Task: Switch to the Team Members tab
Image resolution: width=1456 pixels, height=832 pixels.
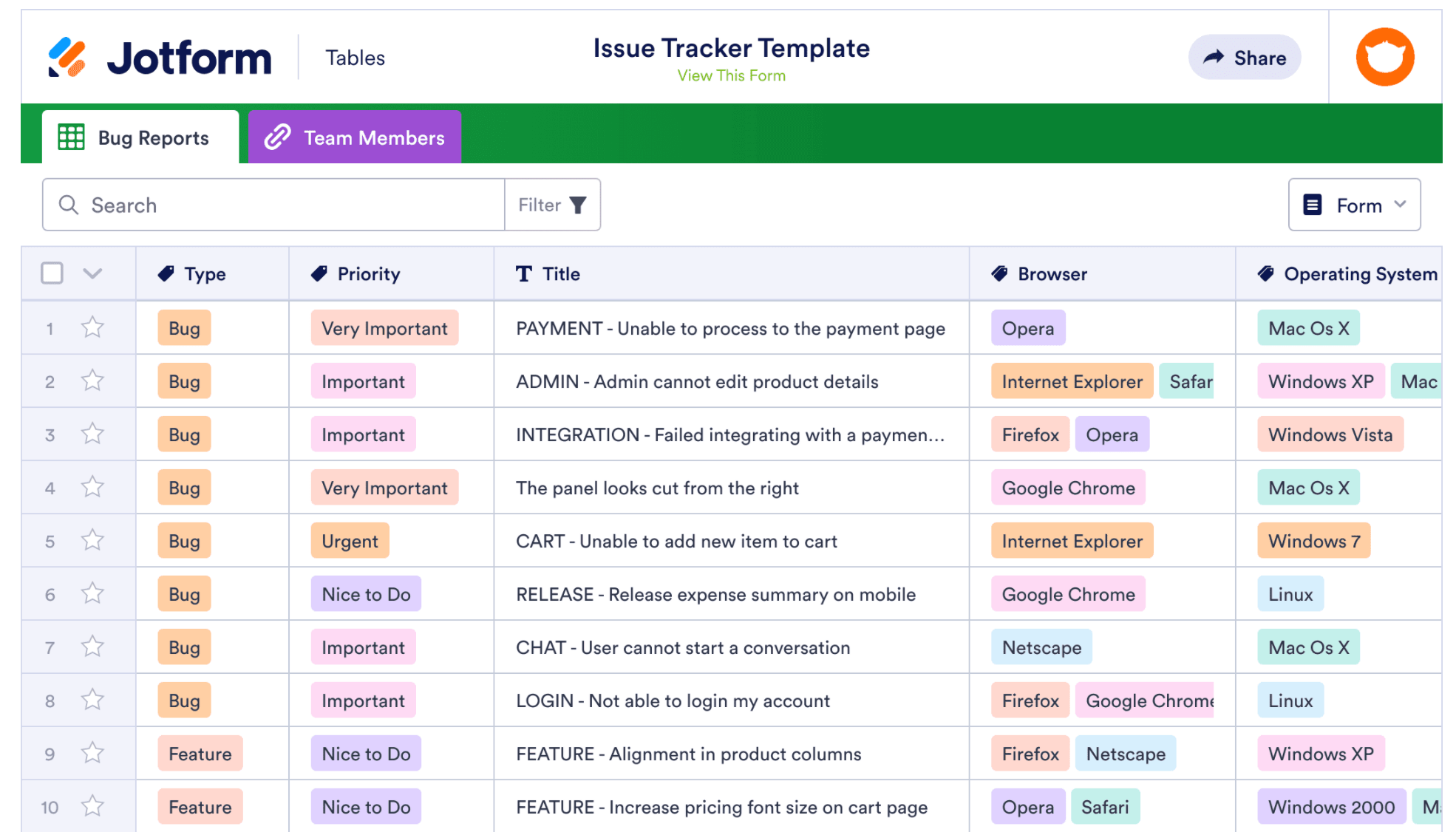Action: (355, 137)
